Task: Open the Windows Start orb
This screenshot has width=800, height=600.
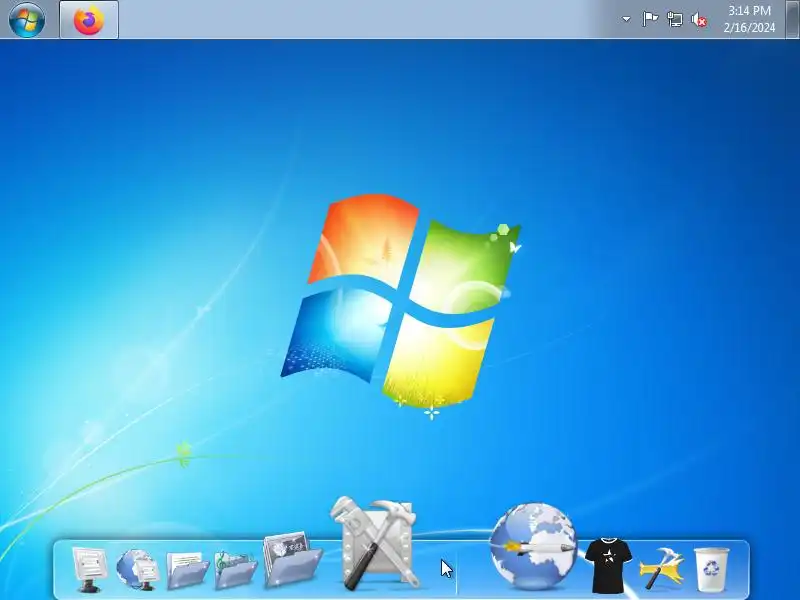Action: point(27,19)
